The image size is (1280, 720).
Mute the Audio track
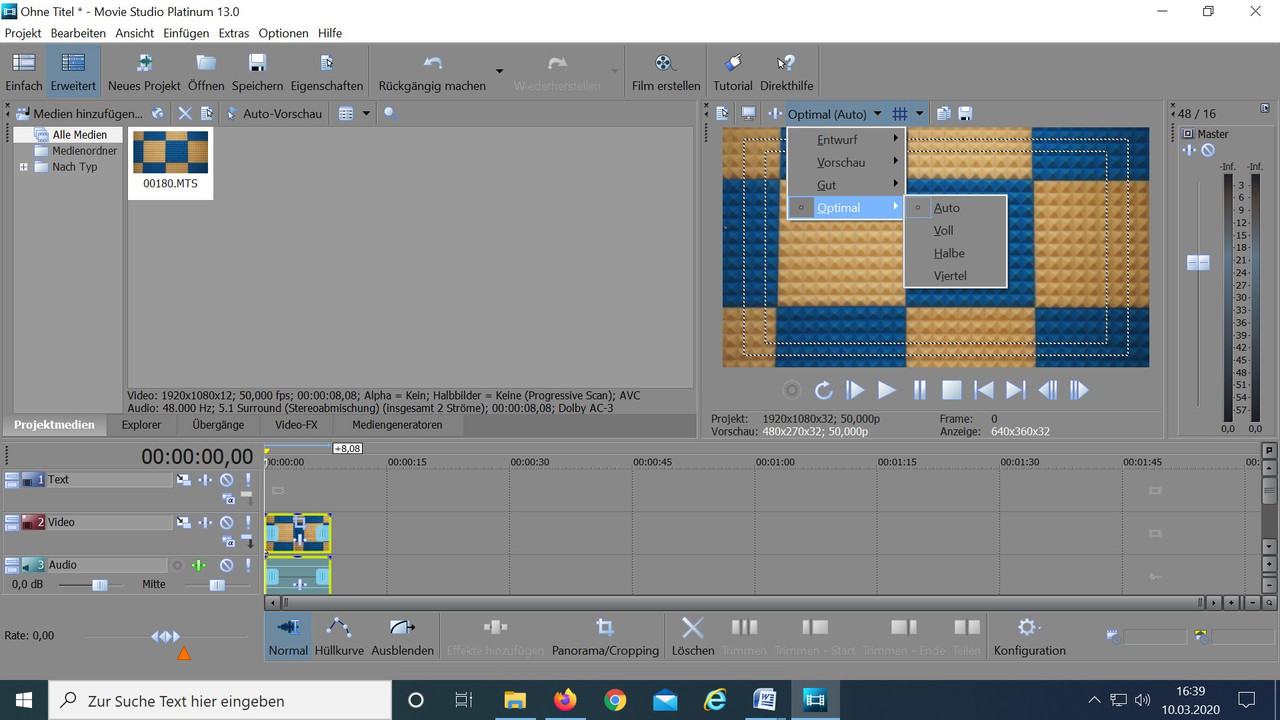coord(227,565)
